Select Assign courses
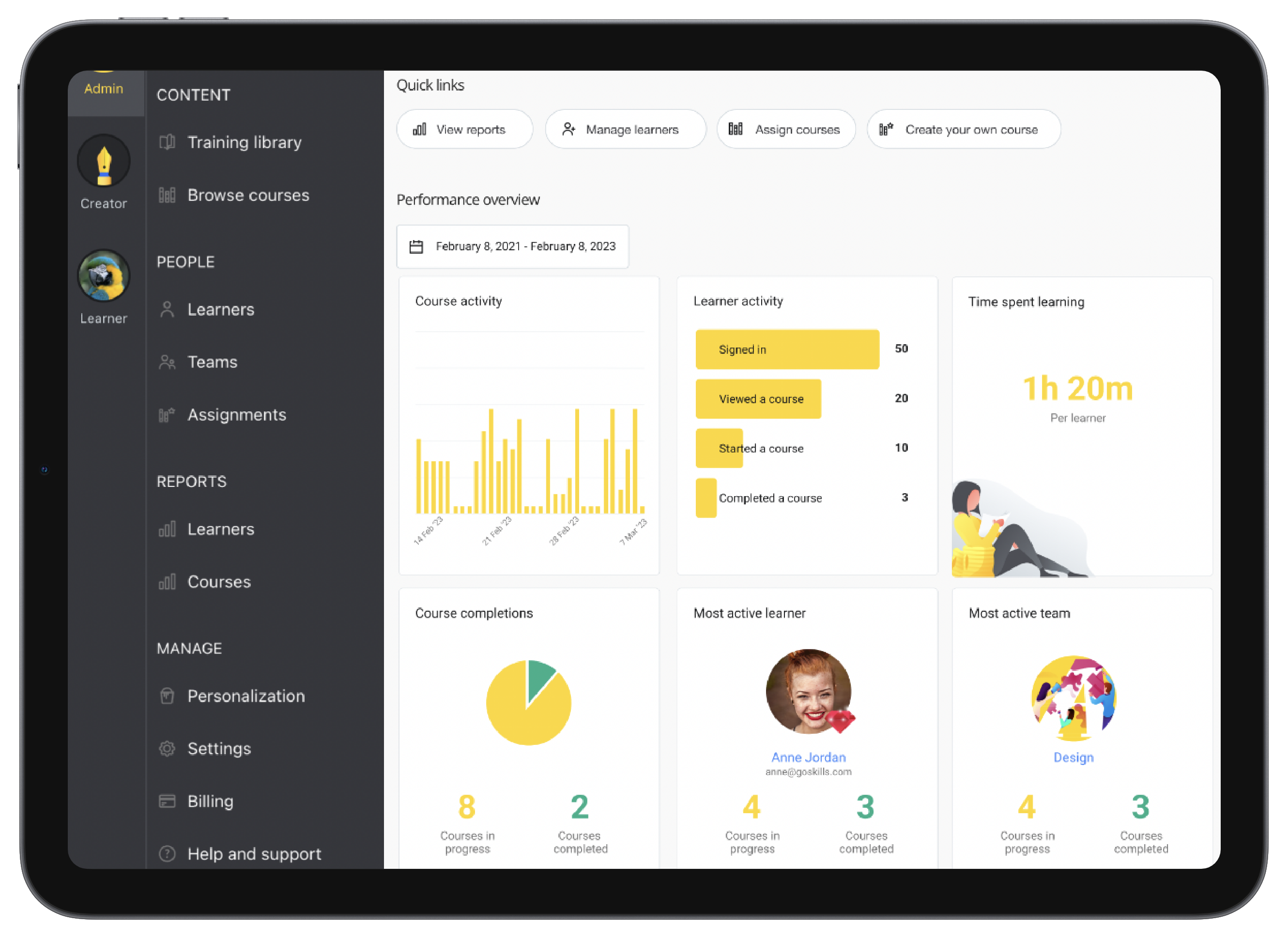This screenshot has width=1288, height=939. pos(786,129)
